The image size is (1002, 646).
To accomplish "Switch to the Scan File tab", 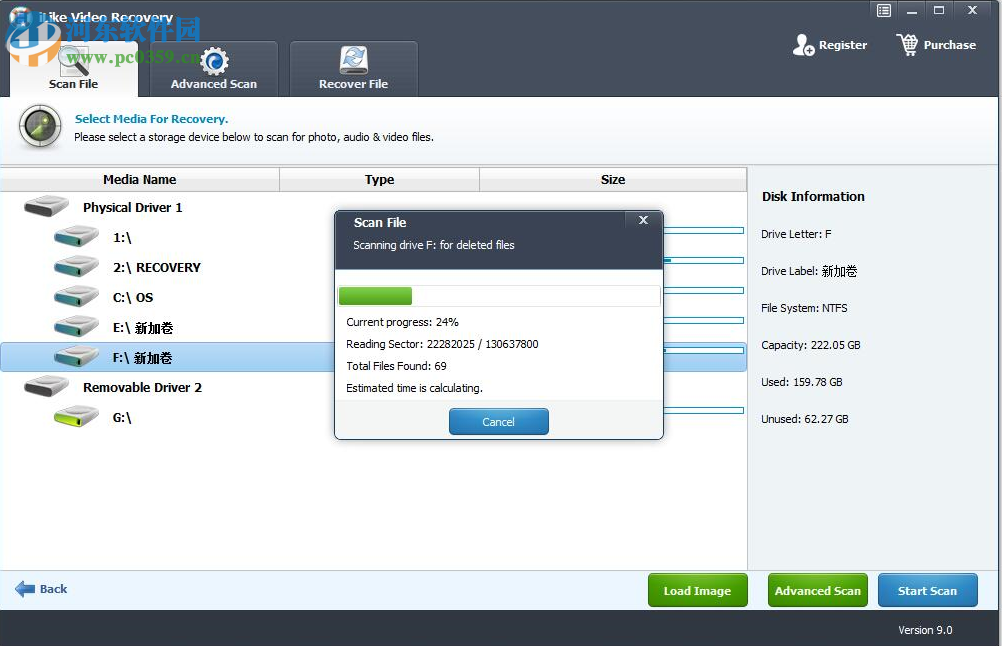I will click(73, 69).
